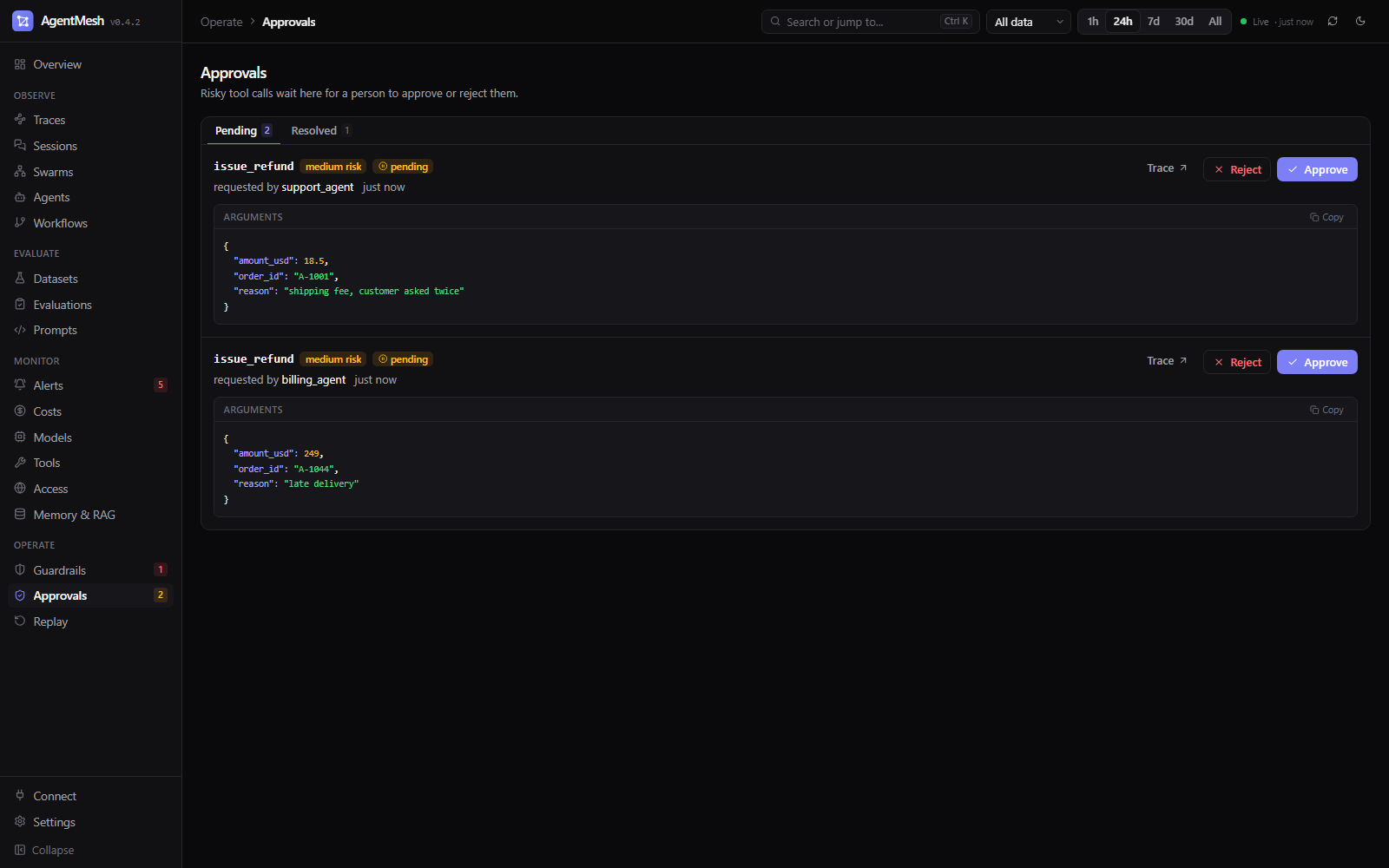Image resolution: width=1389 pixels, height=868 pixels.
Task: Go to Evaluations
Action: pos(90,305)
